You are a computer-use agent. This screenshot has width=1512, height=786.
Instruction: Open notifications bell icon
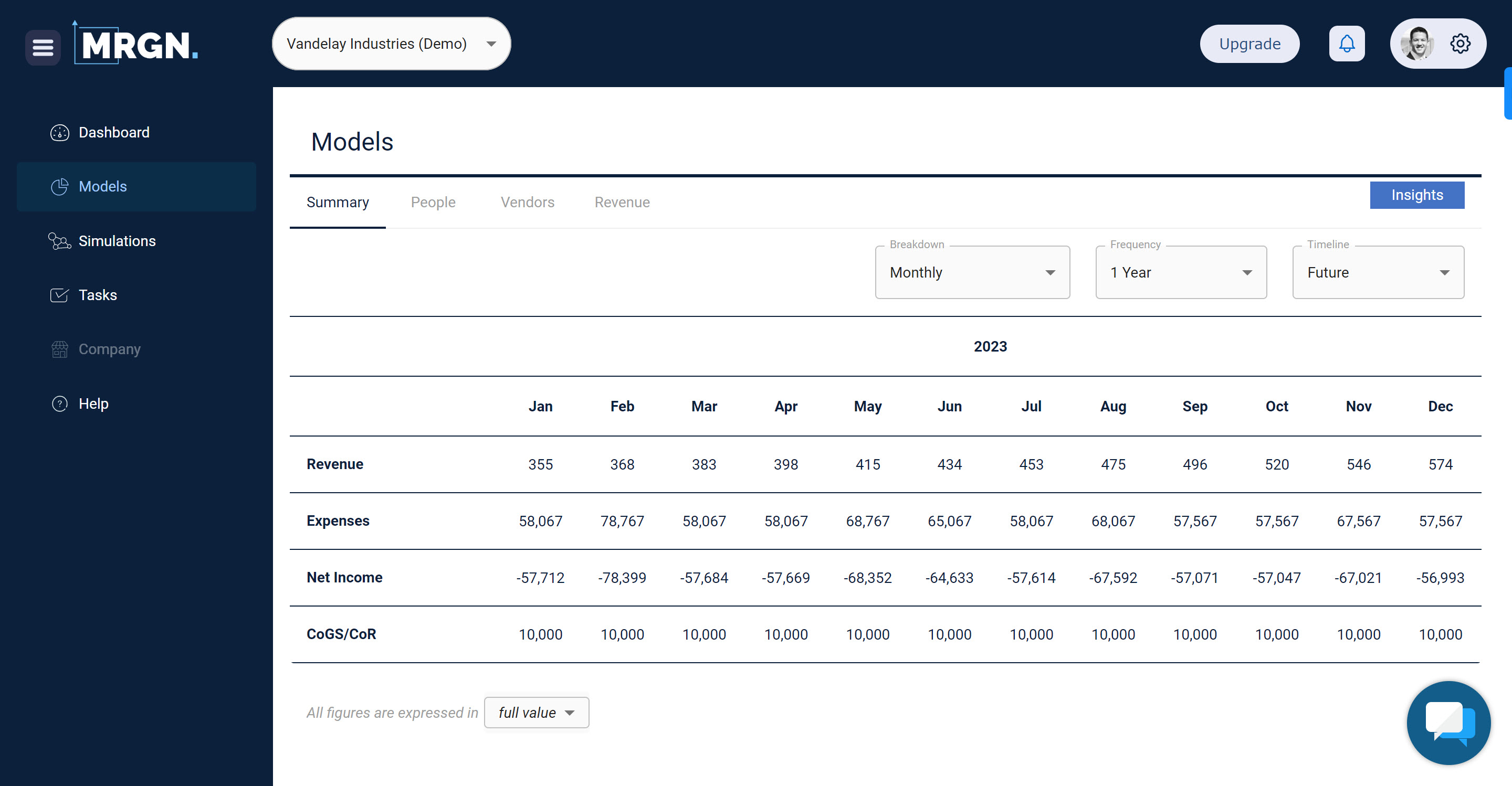(x=1347, y=44)
